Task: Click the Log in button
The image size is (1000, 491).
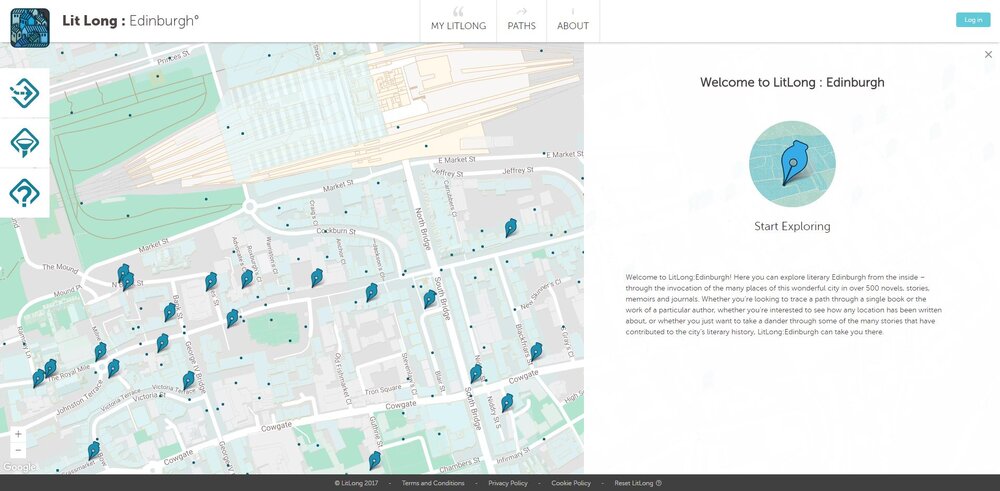Action: tap(973, 20)
